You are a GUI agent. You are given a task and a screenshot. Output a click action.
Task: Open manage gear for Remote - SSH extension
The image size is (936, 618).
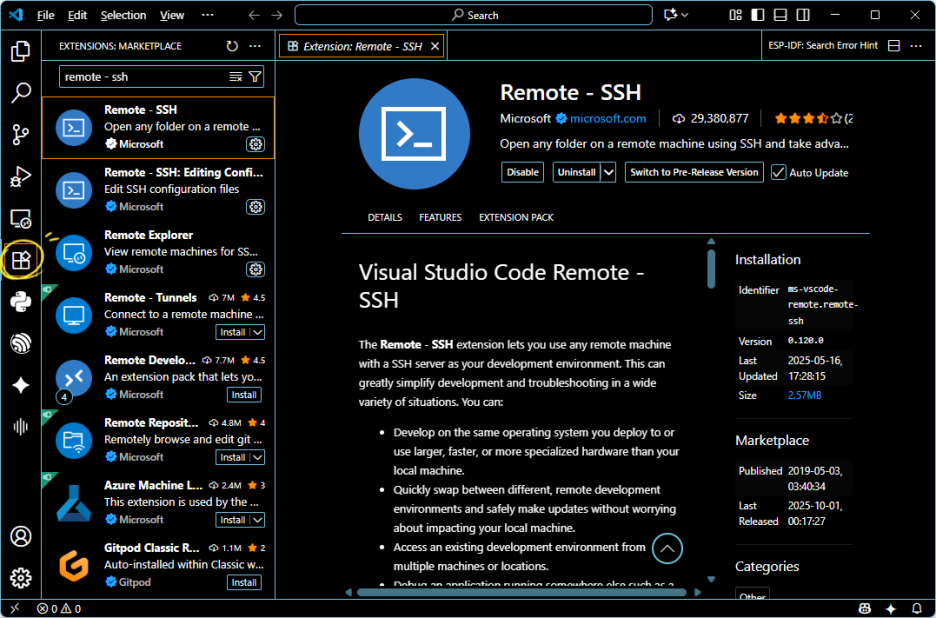click(x=255, y=144)
